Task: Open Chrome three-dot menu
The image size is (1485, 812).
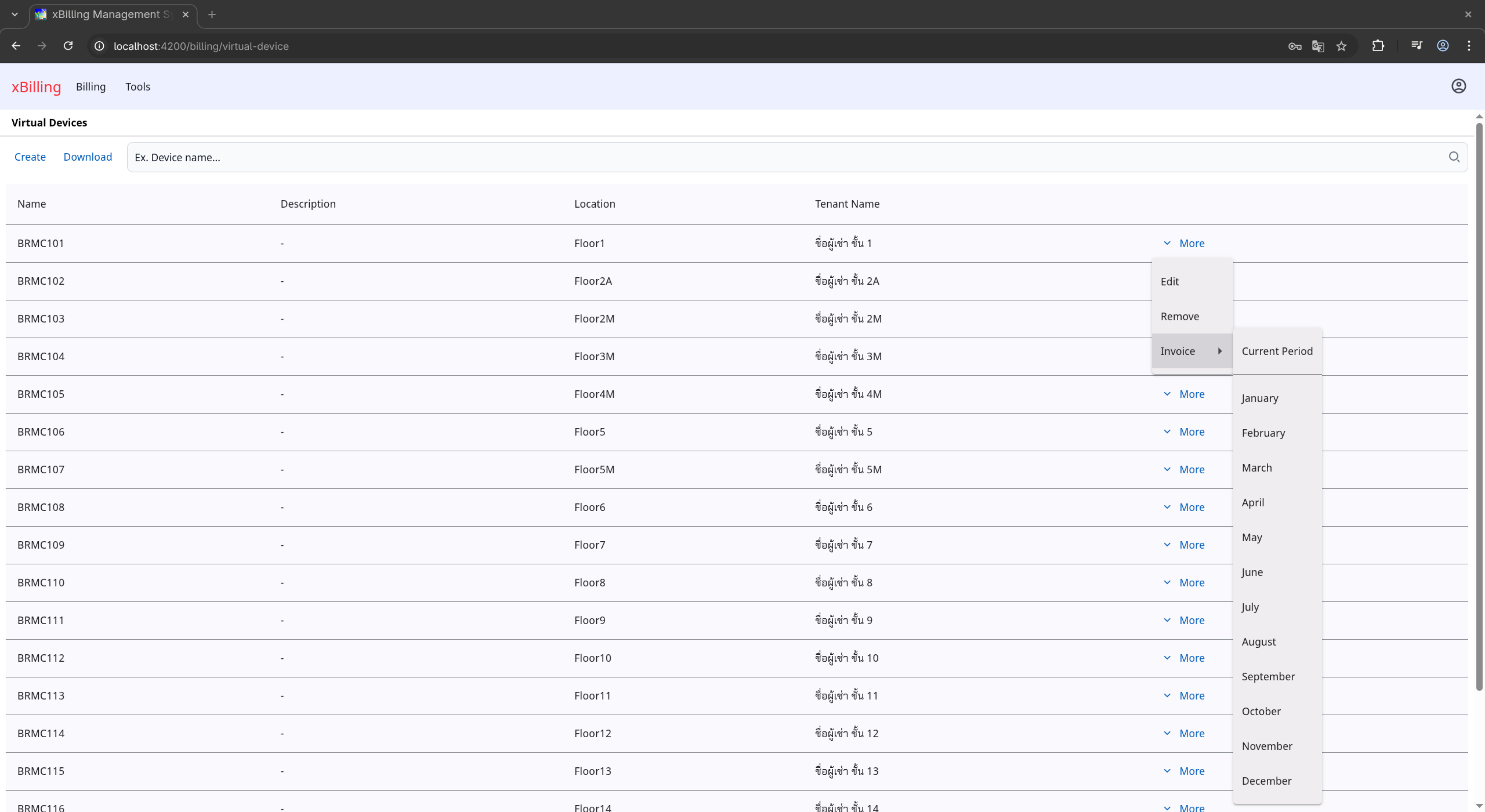Action: pyautogui.click(x=1468, y=46)
